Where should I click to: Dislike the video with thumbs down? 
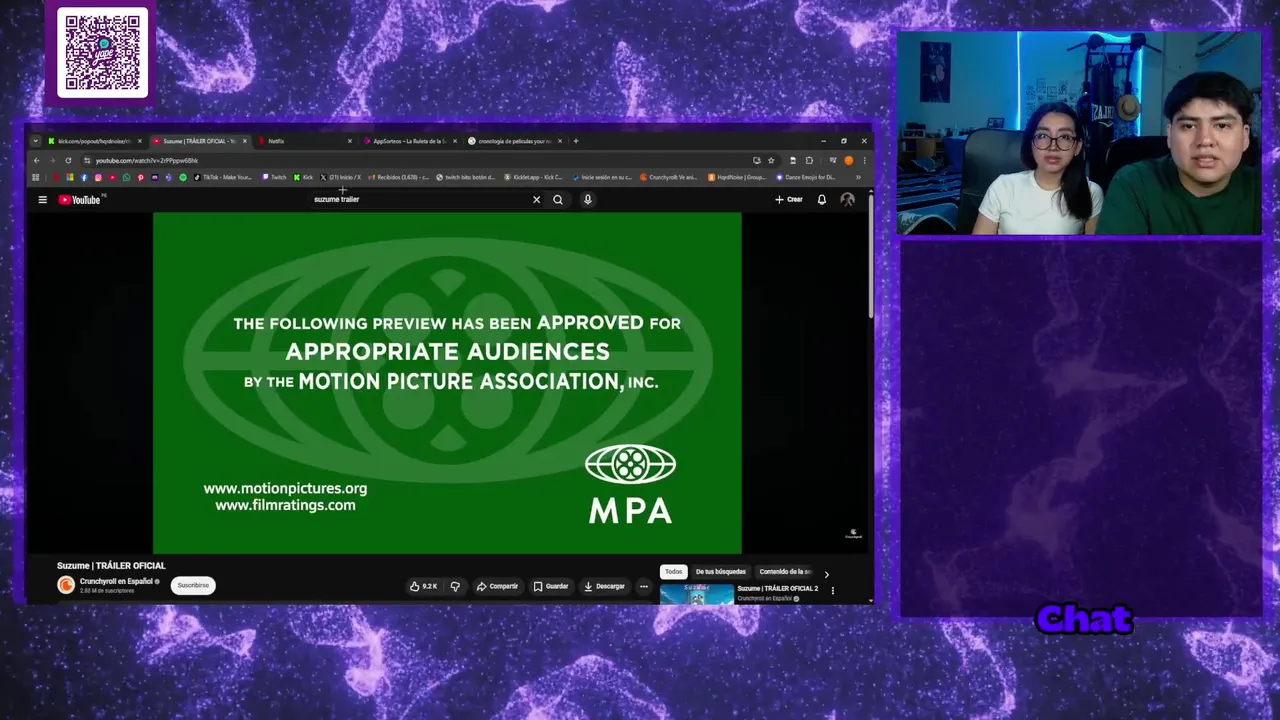pos(455,587)
